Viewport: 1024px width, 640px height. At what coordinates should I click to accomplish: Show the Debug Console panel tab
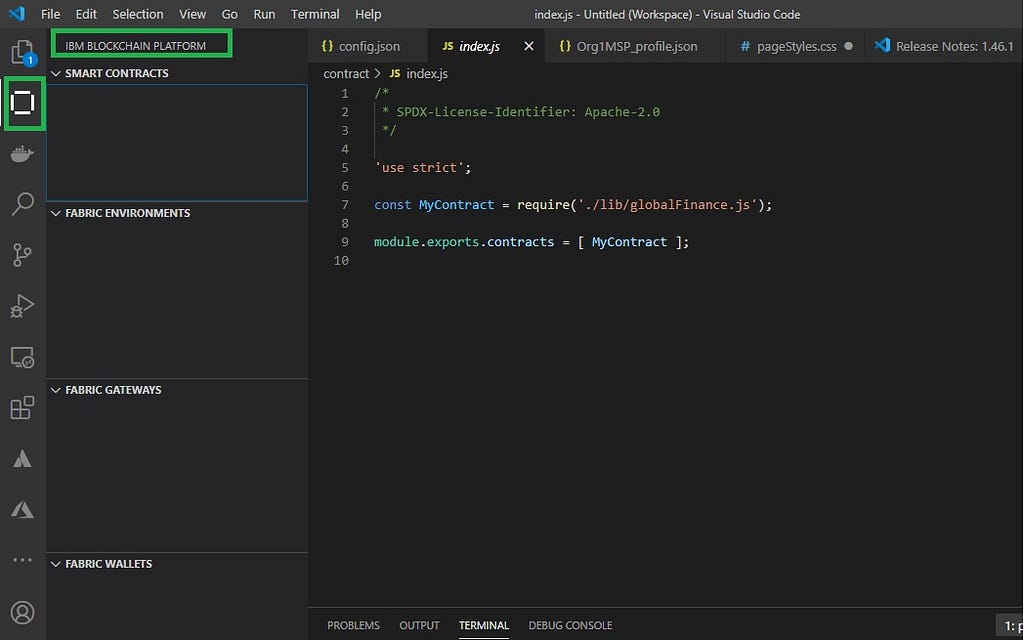click(x=571, y=626)
